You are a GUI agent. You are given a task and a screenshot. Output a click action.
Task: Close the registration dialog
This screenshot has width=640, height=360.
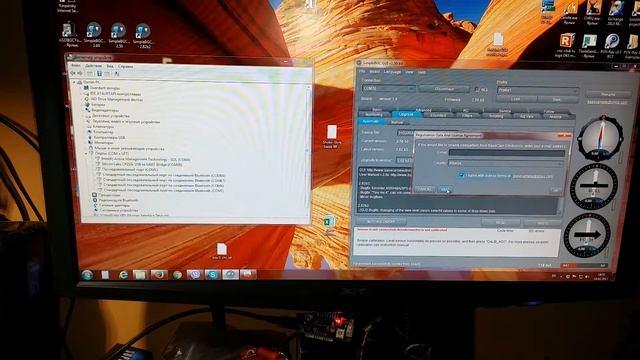pos(564,136)
